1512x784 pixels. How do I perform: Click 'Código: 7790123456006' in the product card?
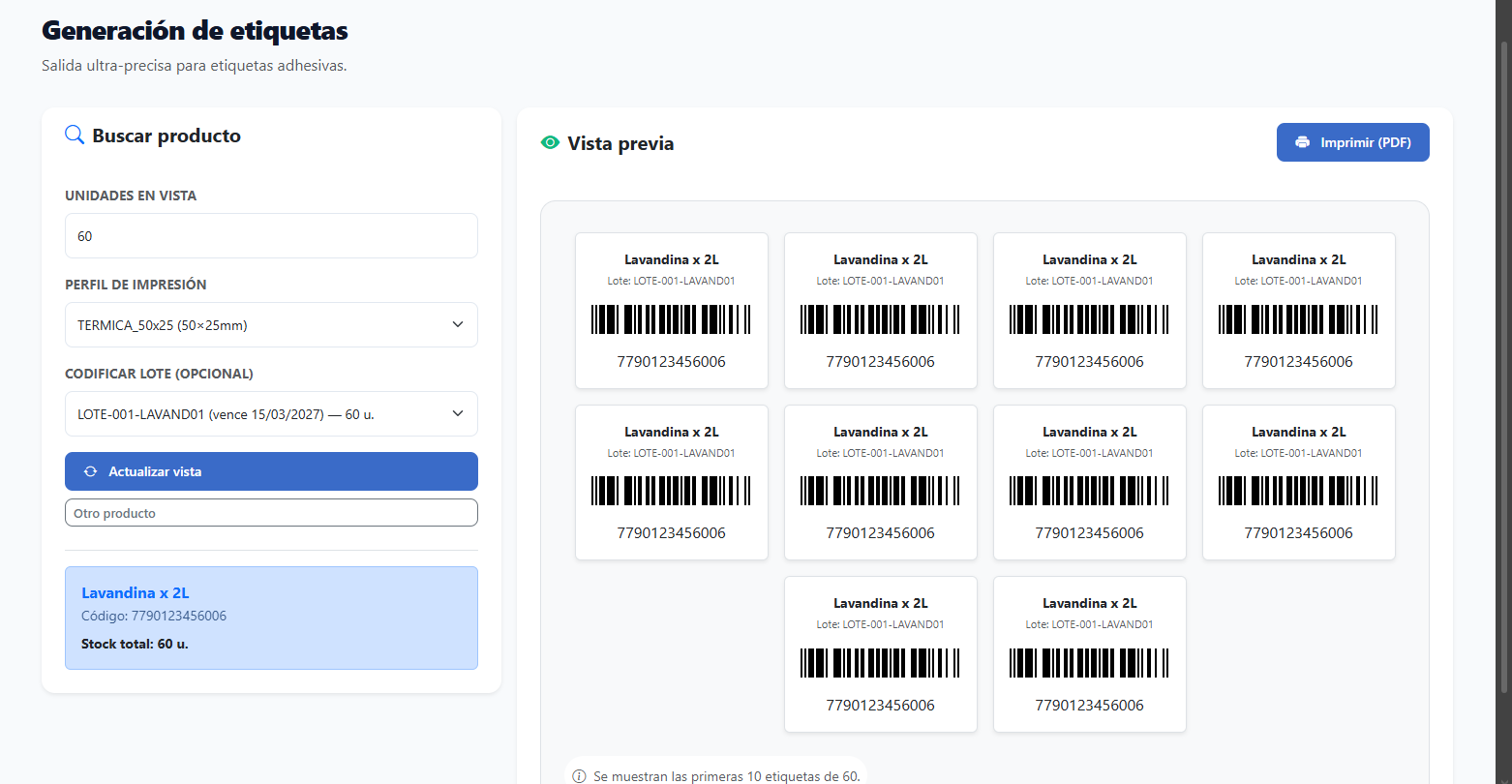click(x=154, y=617)
